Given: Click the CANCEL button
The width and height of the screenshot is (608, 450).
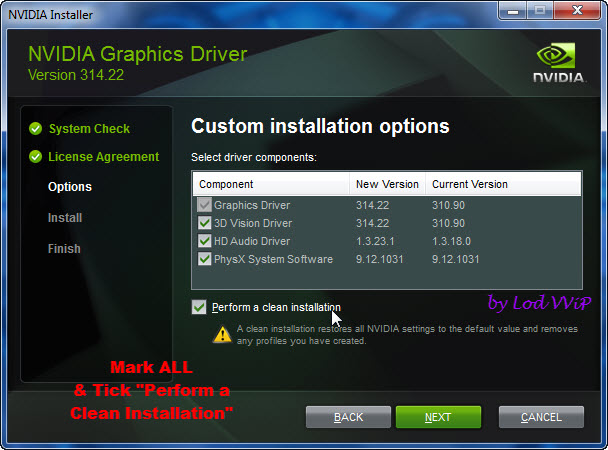Looking at the screenshot, I should pos(541,417).
